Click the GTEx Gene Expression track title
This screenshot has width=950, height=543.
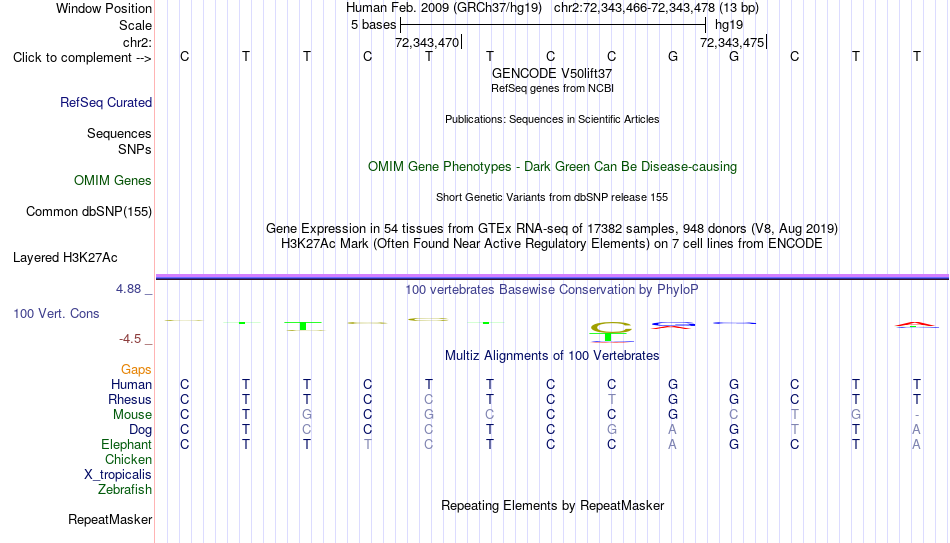click(552, 228)
